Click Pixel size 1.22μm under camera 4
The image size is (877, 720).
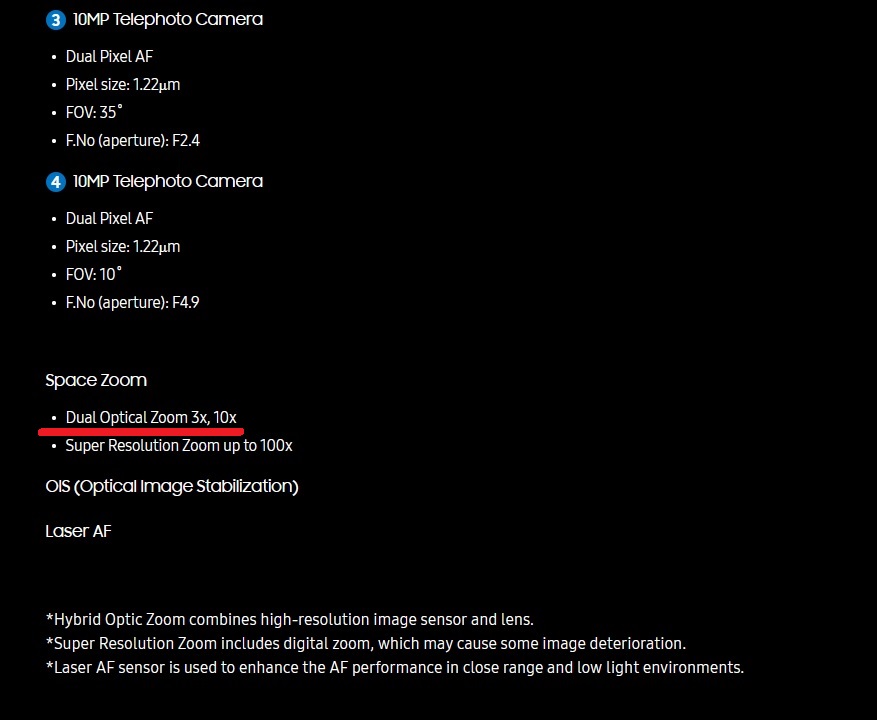(x=123, y=246)
